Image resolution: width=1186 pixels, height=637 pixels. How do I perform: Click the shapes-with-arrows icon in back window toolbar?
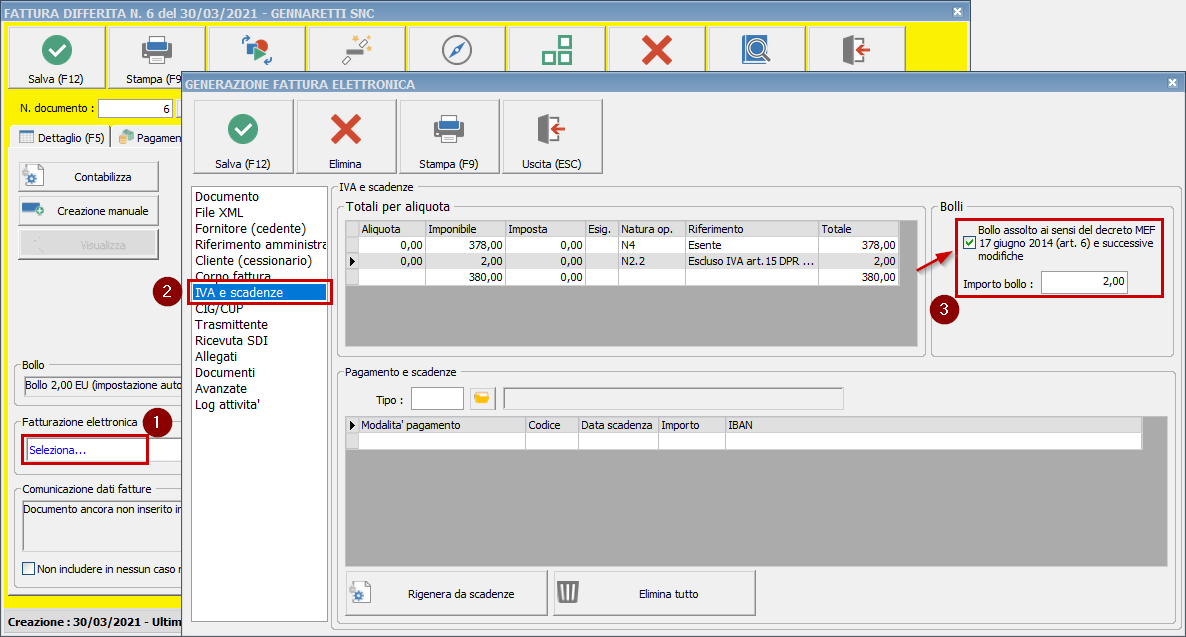pos(256,50)
